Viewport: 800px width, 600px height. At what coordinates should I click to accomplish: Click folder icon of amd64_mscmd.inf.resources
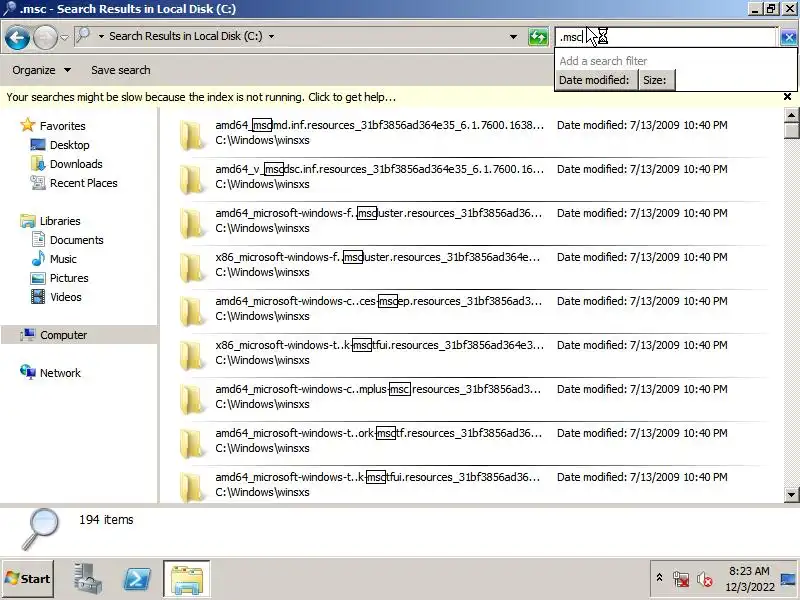pos(193,136)
